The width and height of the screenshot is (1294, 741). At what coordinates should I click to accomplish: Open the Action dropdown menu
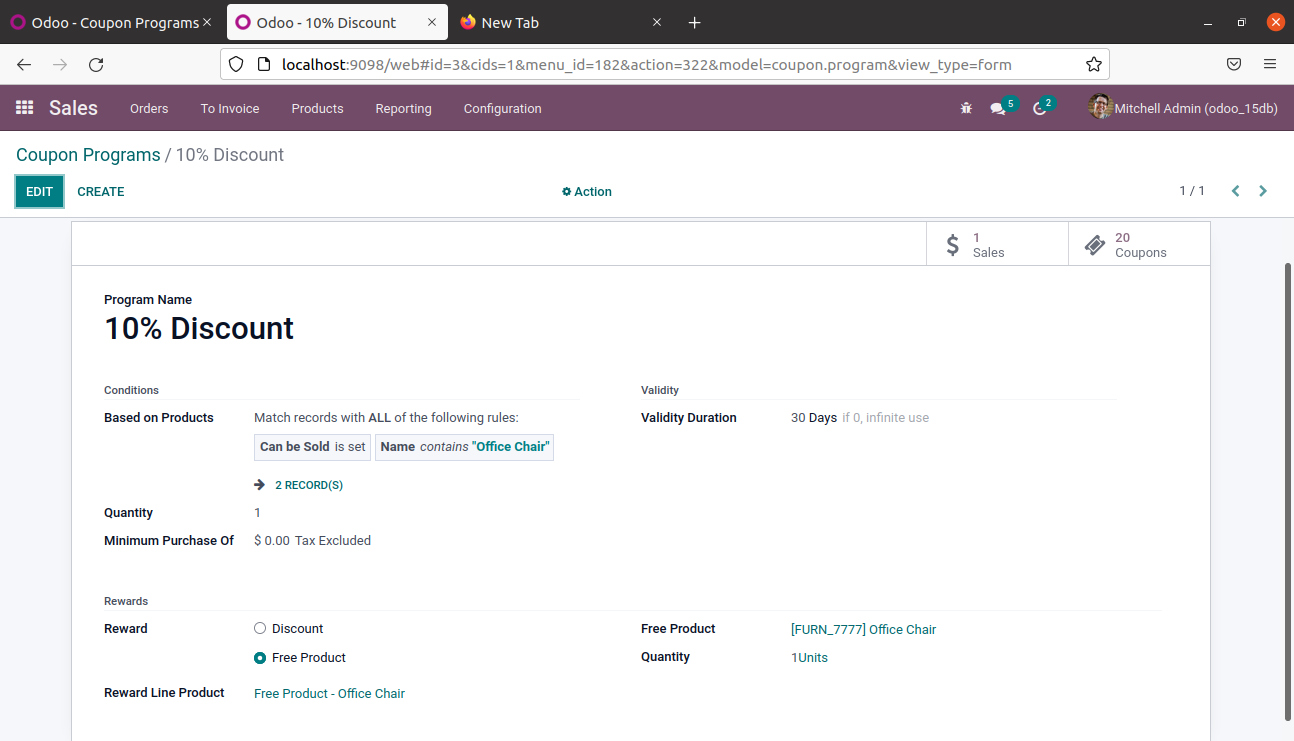tap(587, 191)
